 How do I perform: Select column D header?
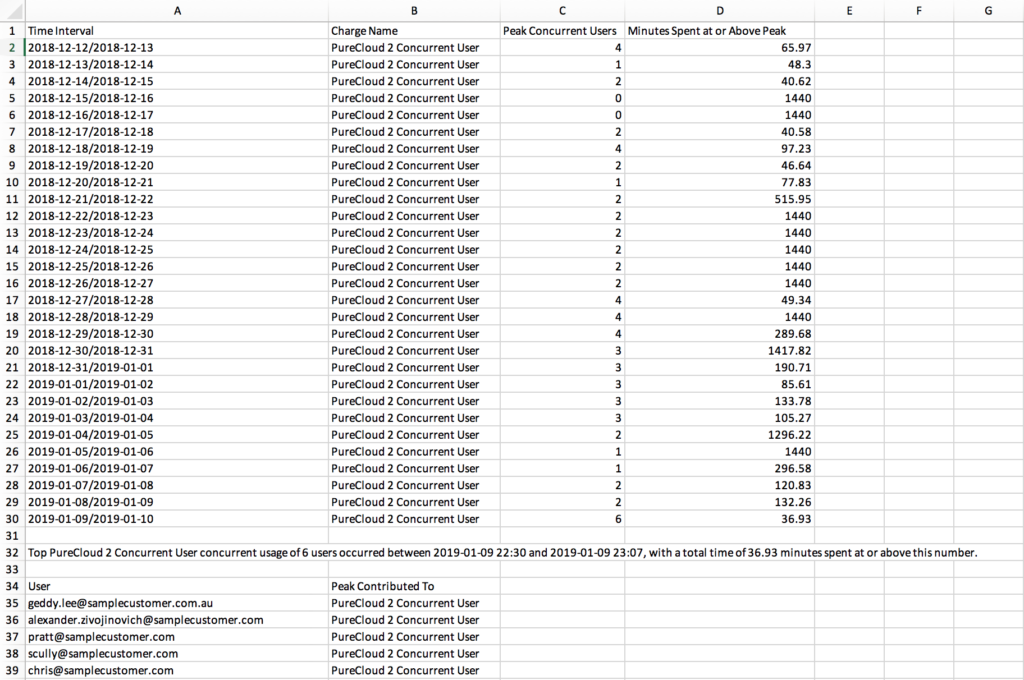pos(720,10)
